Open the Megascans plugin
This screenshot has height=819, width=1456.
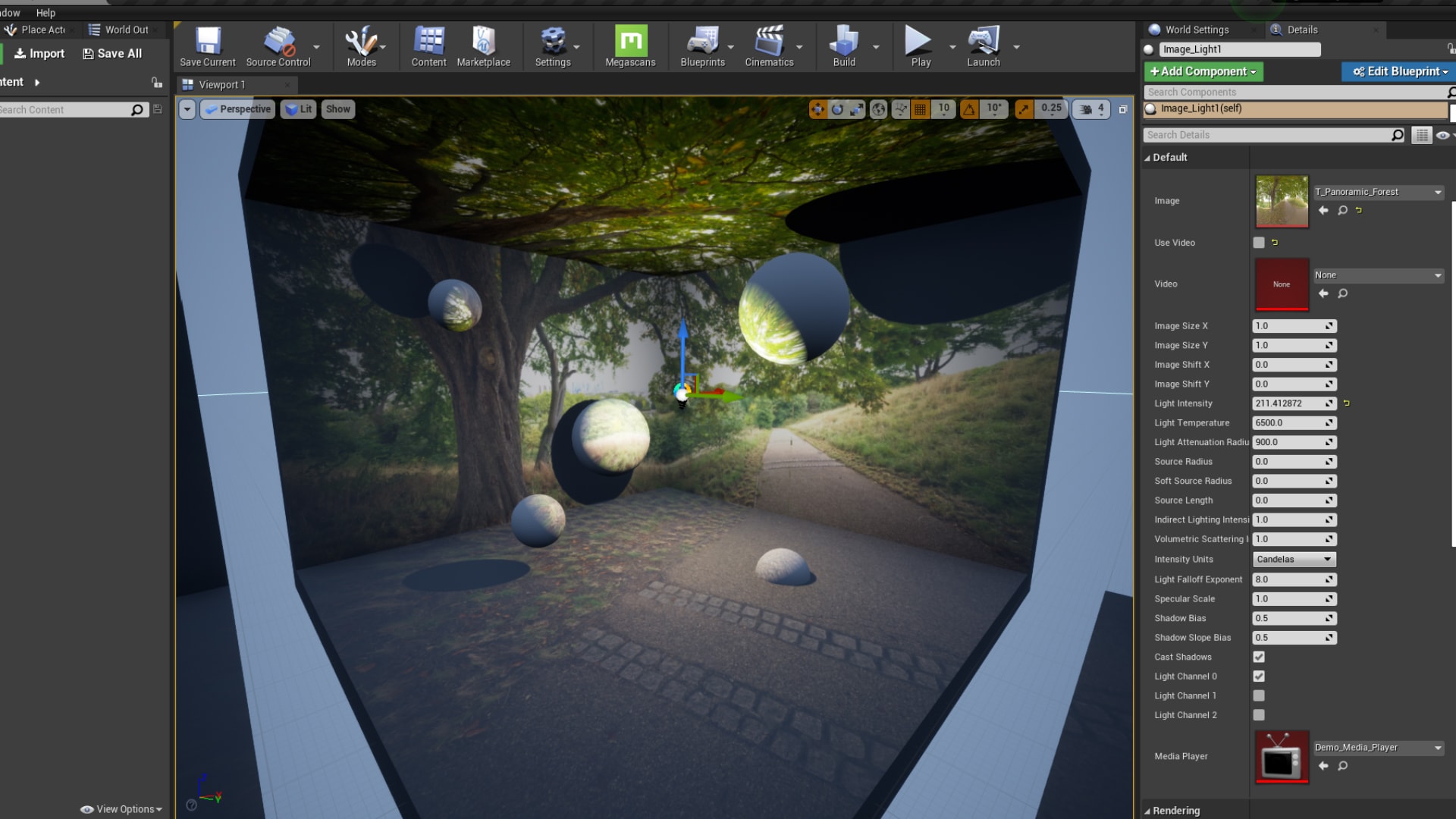(630, 42)
